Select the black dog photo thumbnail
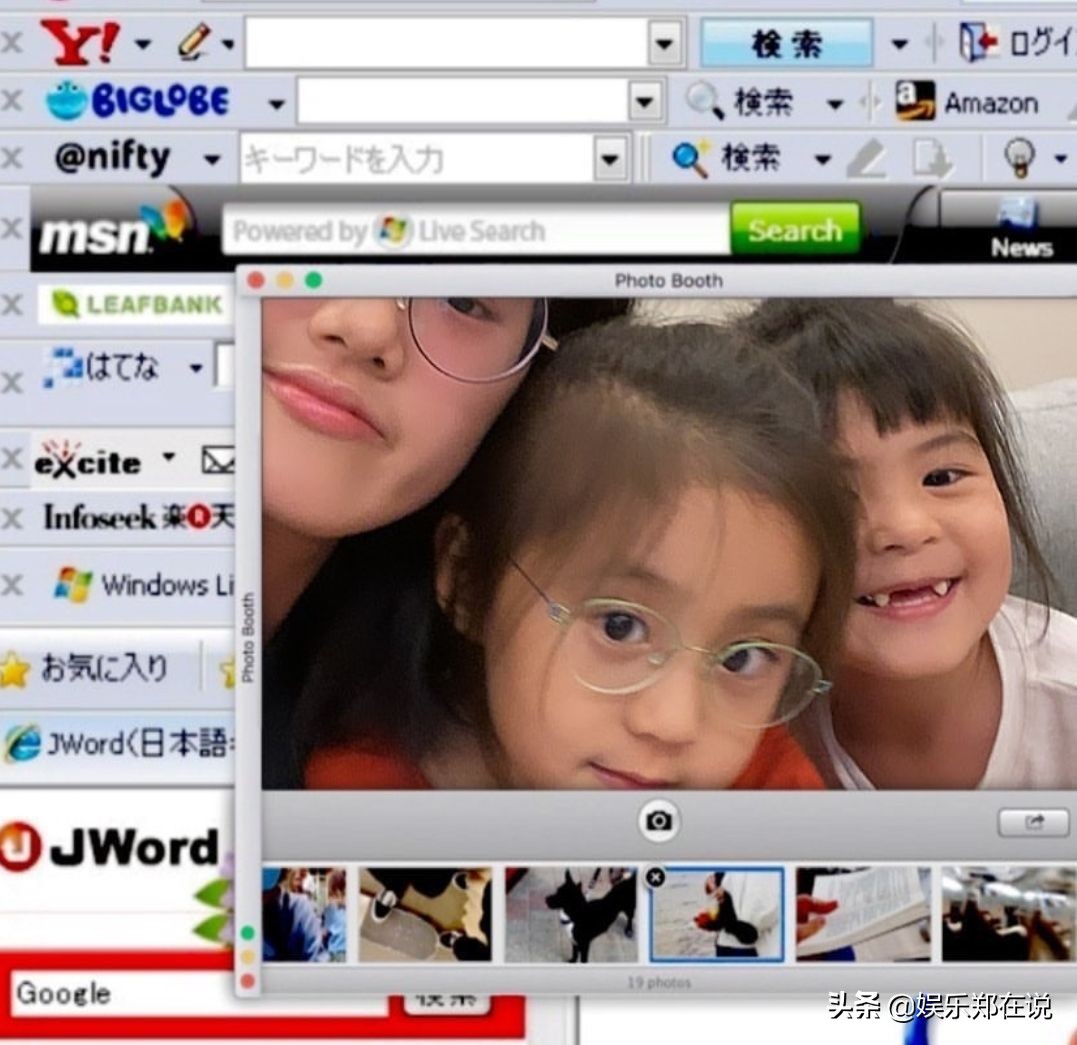Screen dimensions: 1077x1045 click(x=571, y=914)
